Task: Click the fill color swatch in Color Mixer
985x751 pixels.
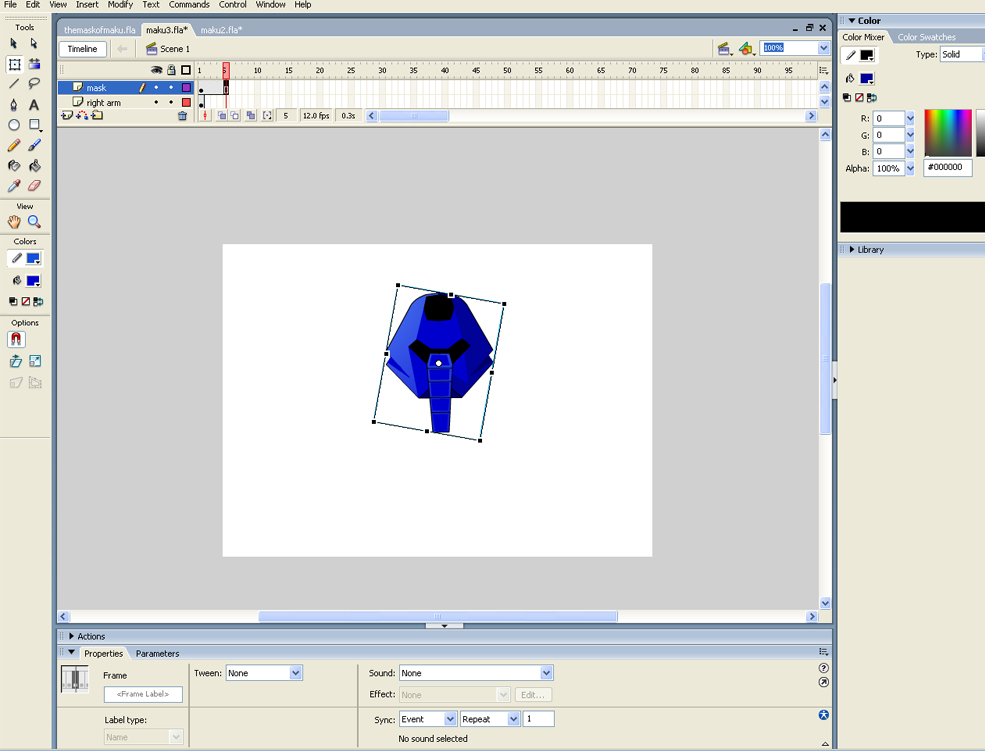Action: click(864, 78)
